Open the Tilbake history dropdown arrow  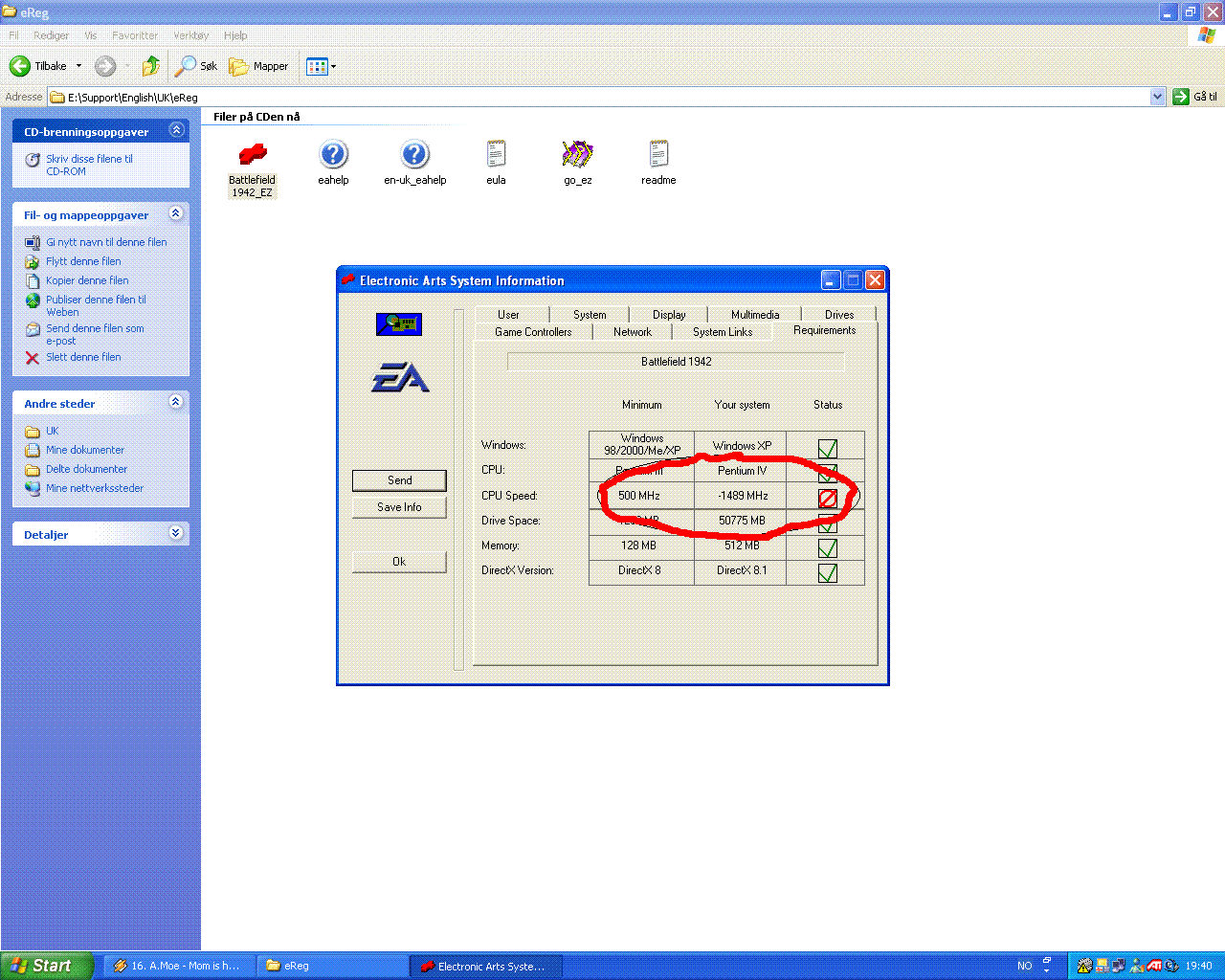pyautogui.click(x=79, y=66)
